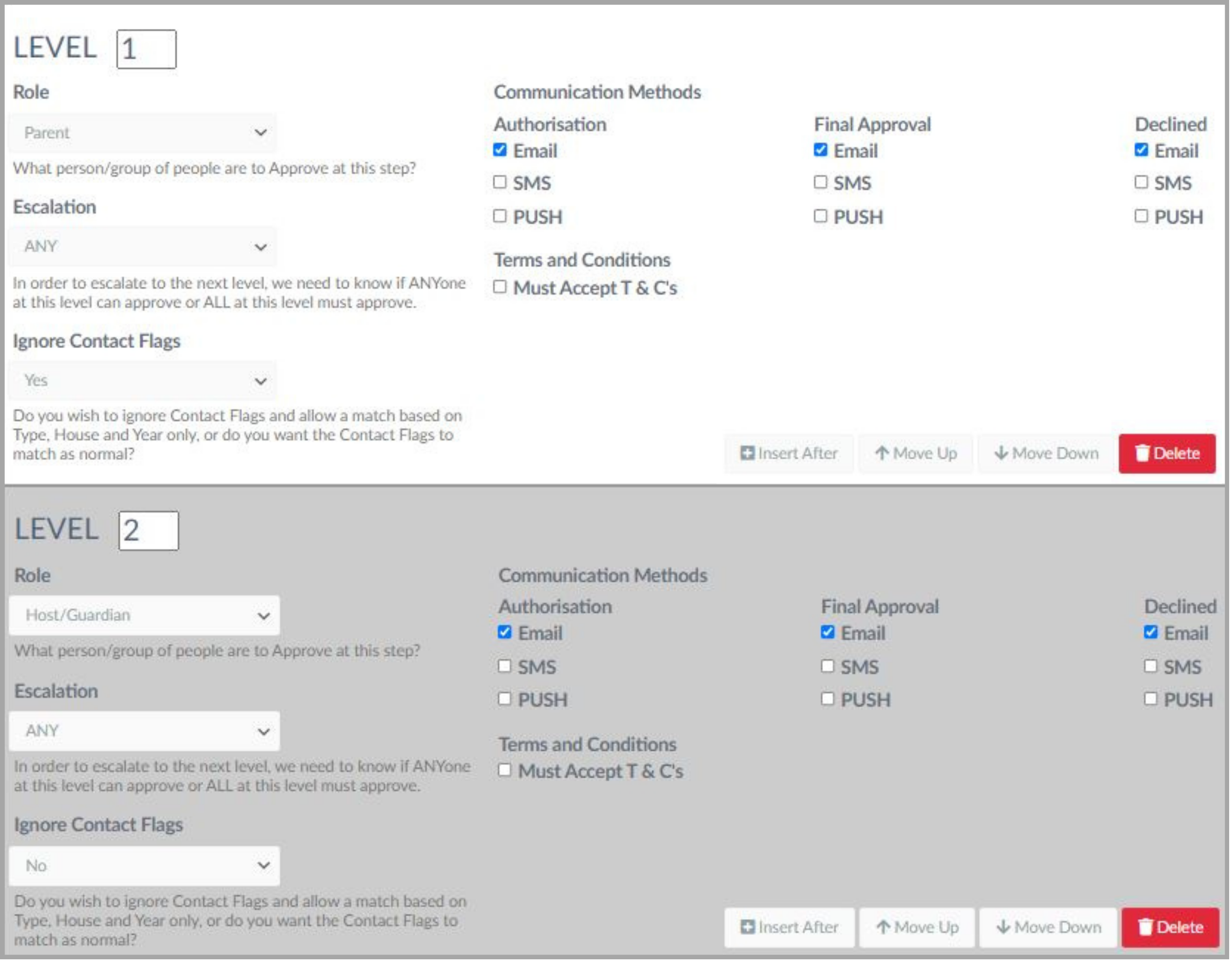The height and width of the screenshot is (965, 1232).
Task: Check Must Accept T & C's in Level 1
Action: (500, 287)
